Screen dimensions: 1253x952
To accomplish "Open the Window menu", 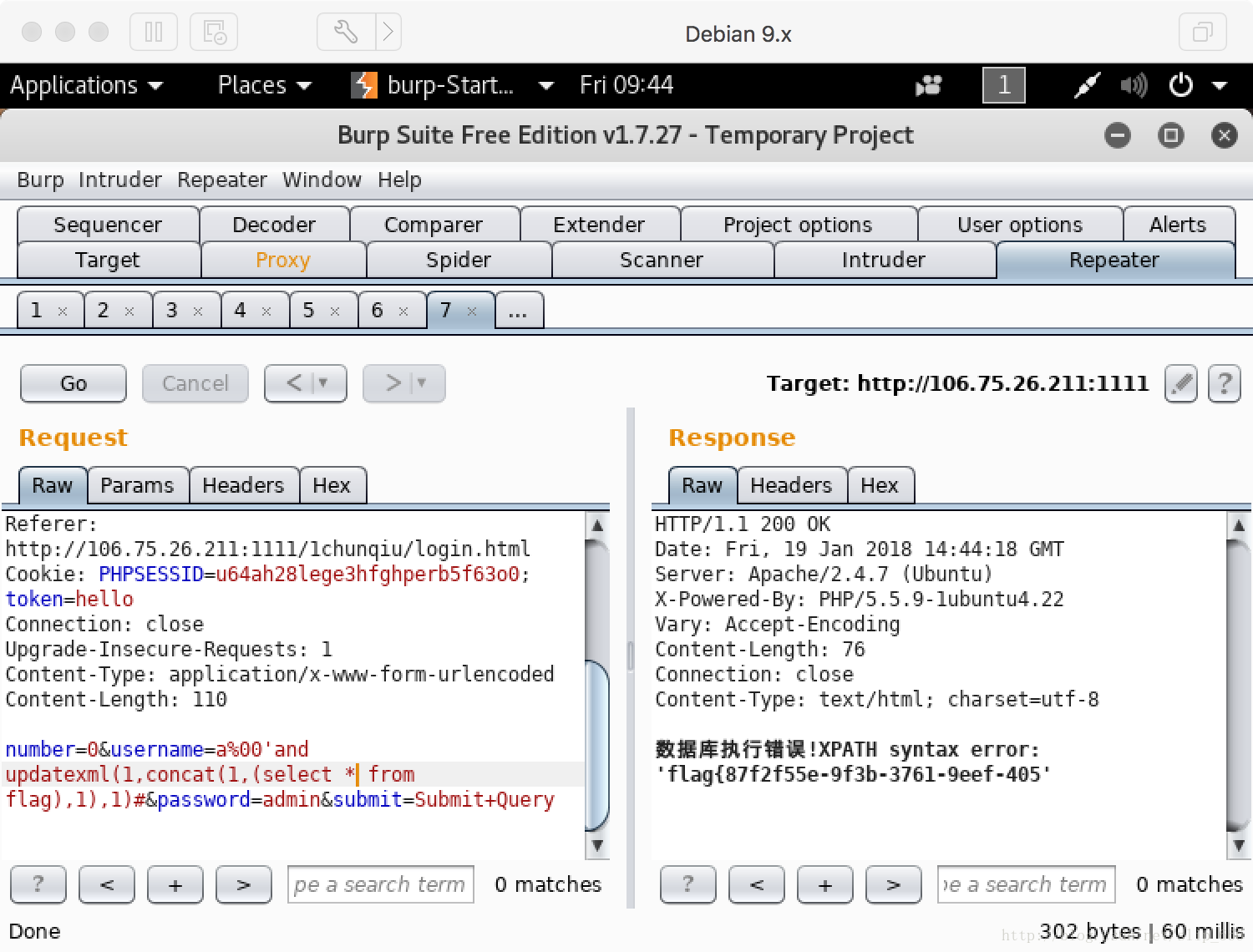I will (322, 180).
